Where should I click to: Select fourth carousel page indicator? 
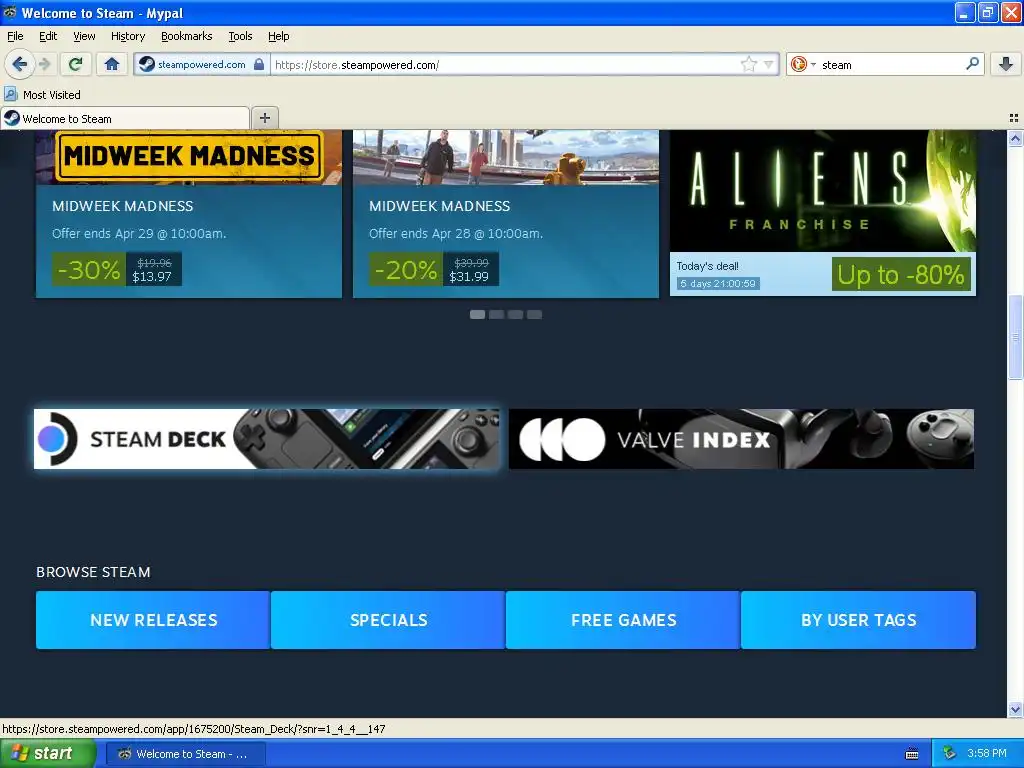534,315
